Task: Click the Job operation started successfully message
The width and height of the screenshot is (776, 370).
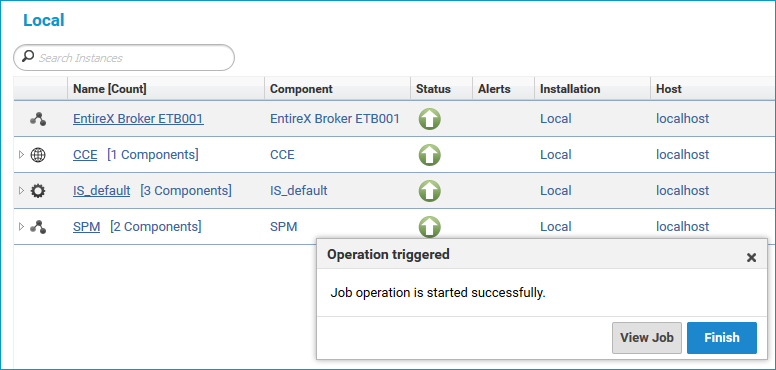Action: tap(437, 293)
